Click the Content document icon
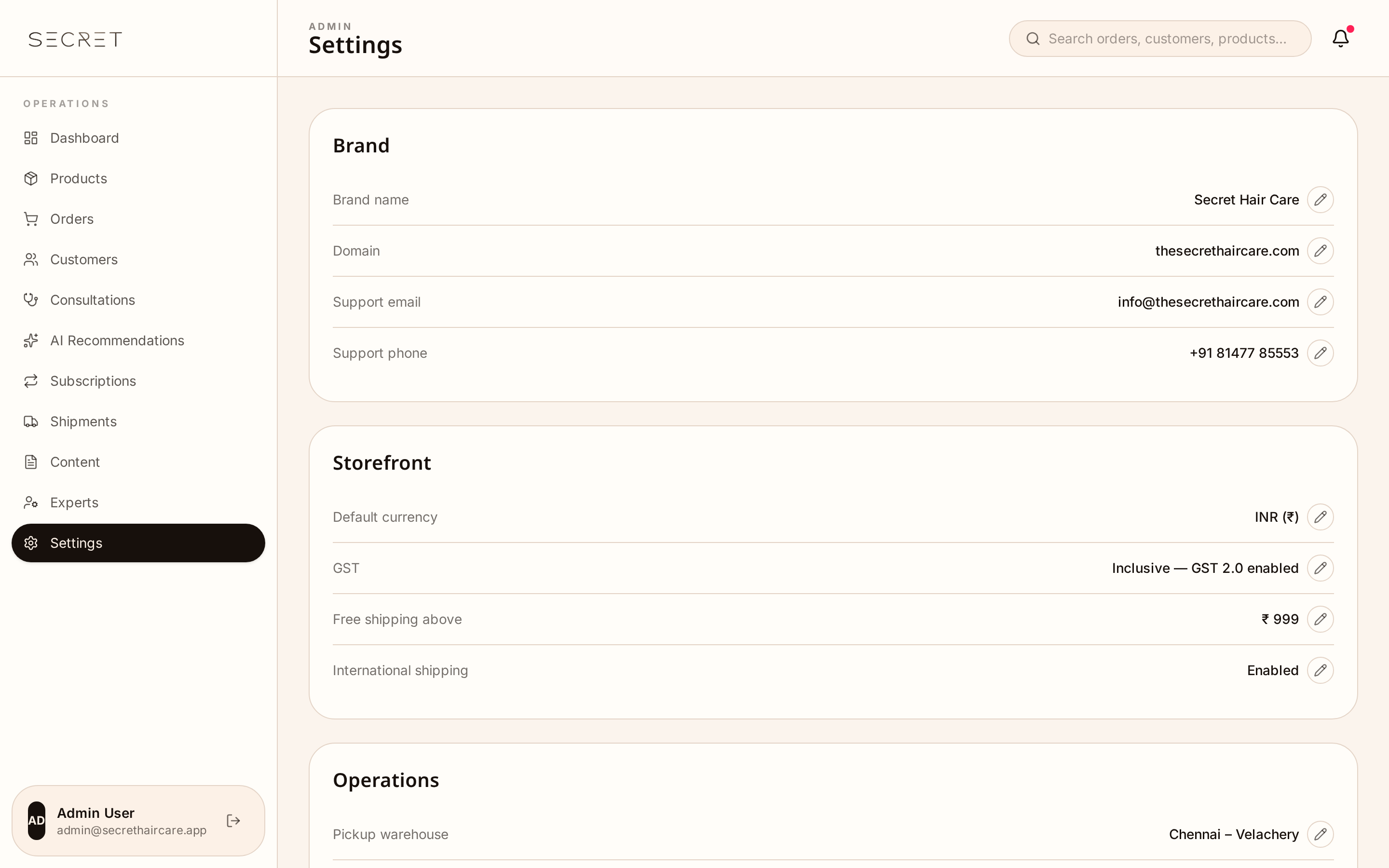The width and height of the screenshot is (1389, 868). [31, 461]
